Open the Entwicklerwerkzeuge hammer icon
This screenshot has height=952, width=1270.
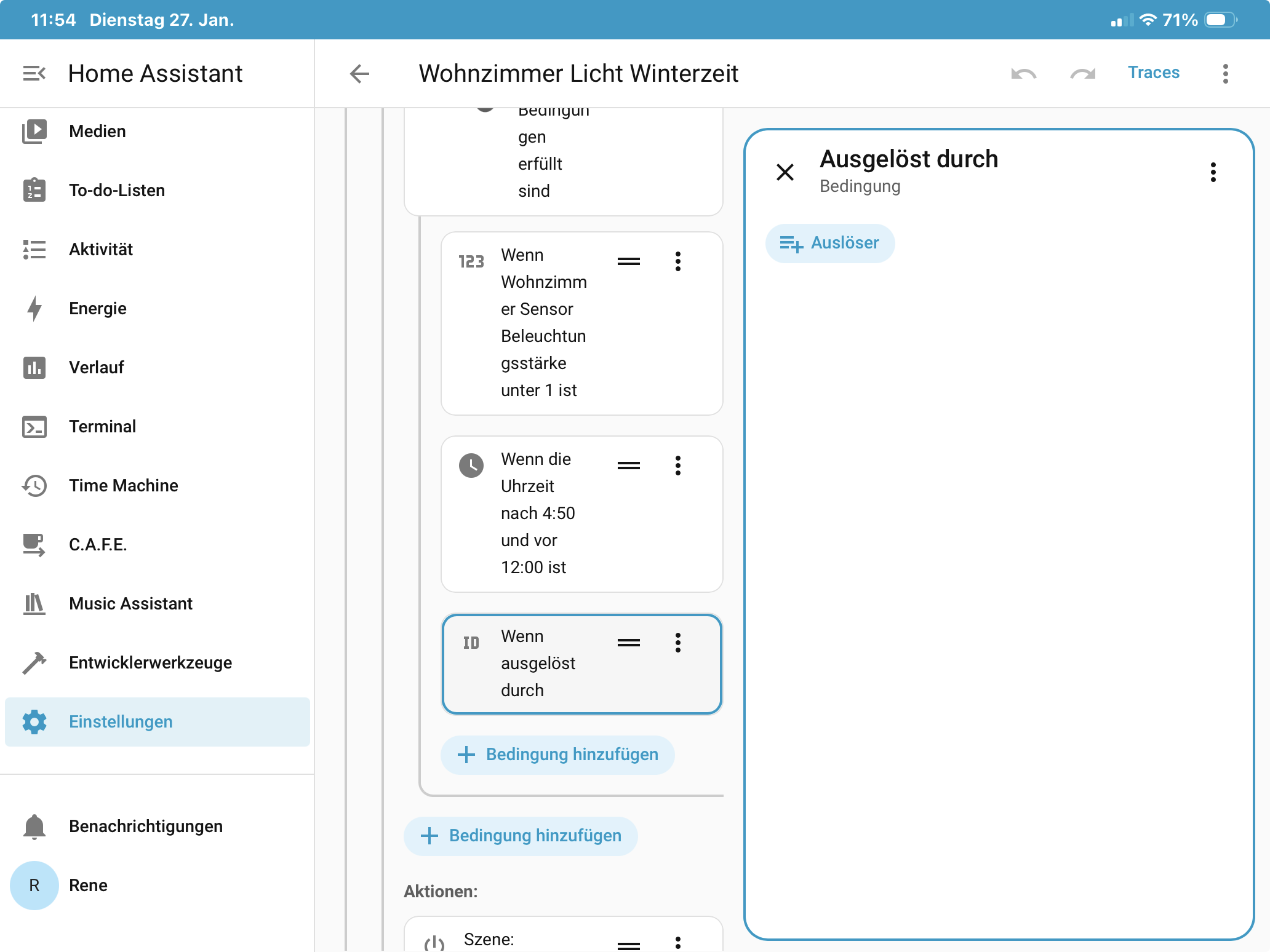tap(34, 663)
